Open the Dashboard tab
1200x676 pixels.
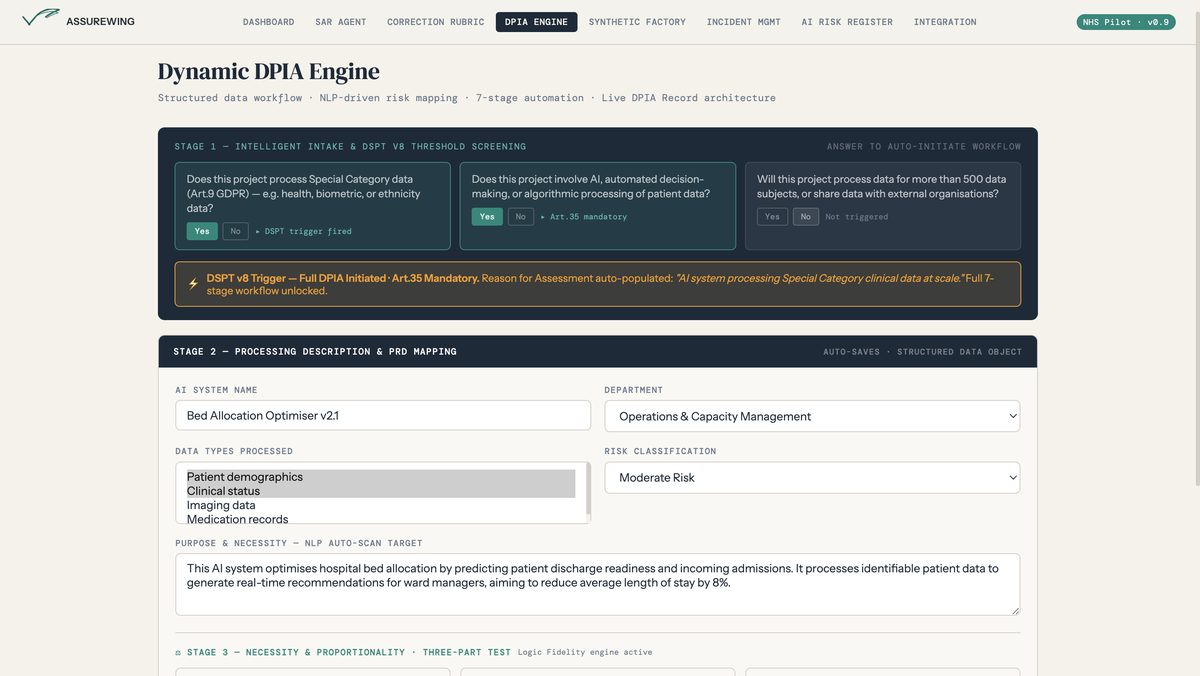click(269, 22)
